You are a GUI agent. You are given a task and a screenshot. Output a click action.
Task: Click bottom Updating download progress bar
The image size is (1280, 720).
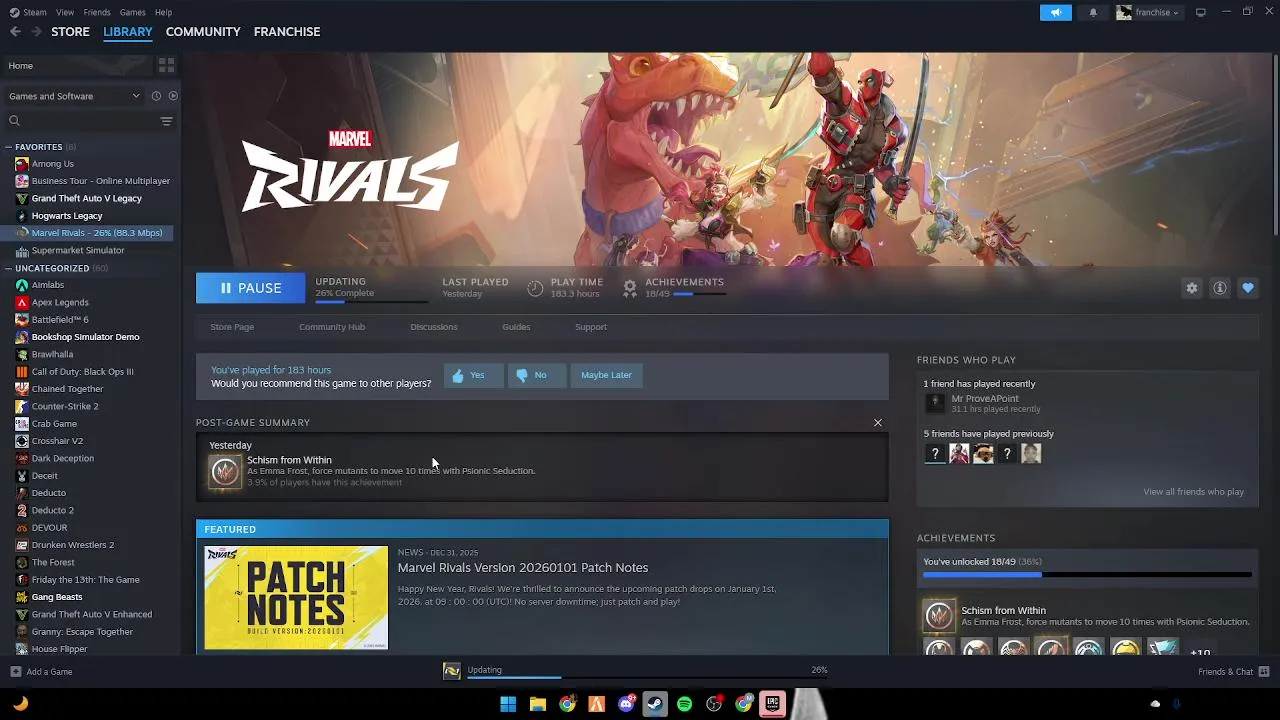coord(647,677)
